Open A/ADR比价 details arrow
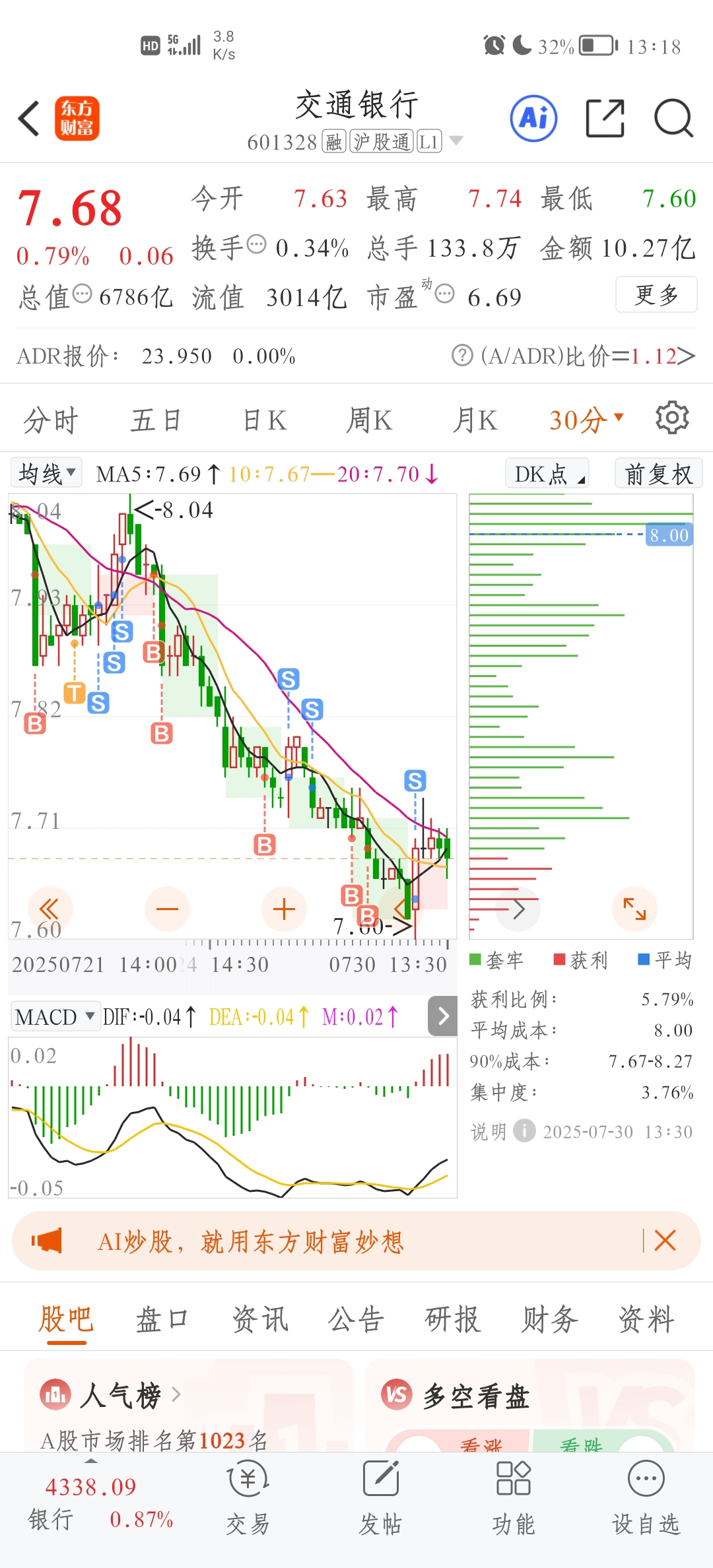 686,356
